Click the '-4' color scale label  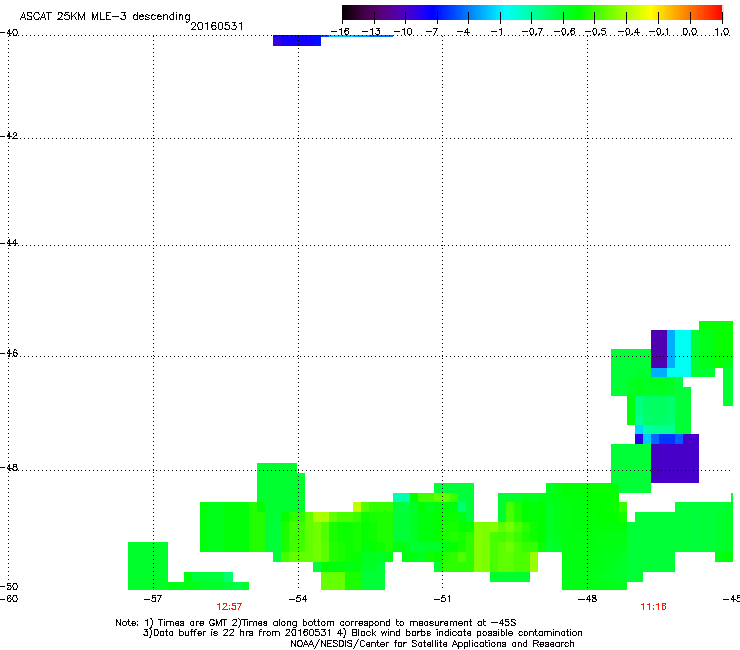(x=463, y=32)
